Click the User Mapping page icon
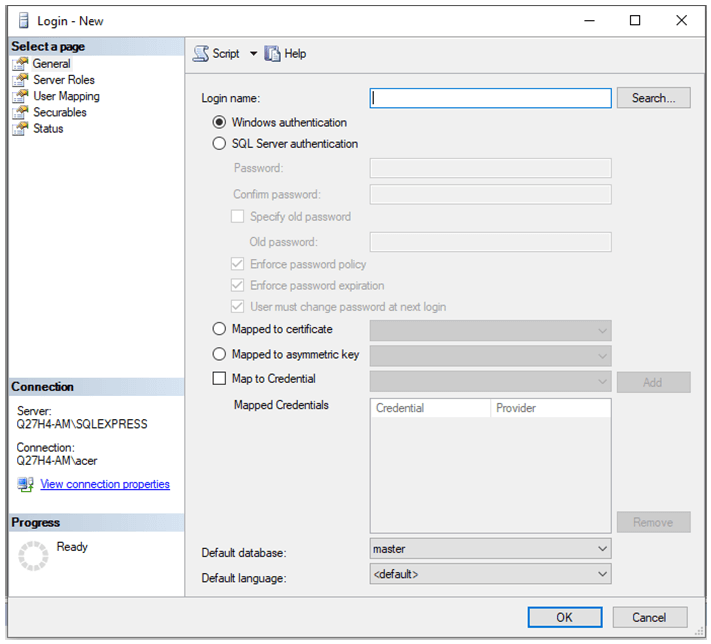The height and width of the screenshot is (644, 711). tap(20, 96)
